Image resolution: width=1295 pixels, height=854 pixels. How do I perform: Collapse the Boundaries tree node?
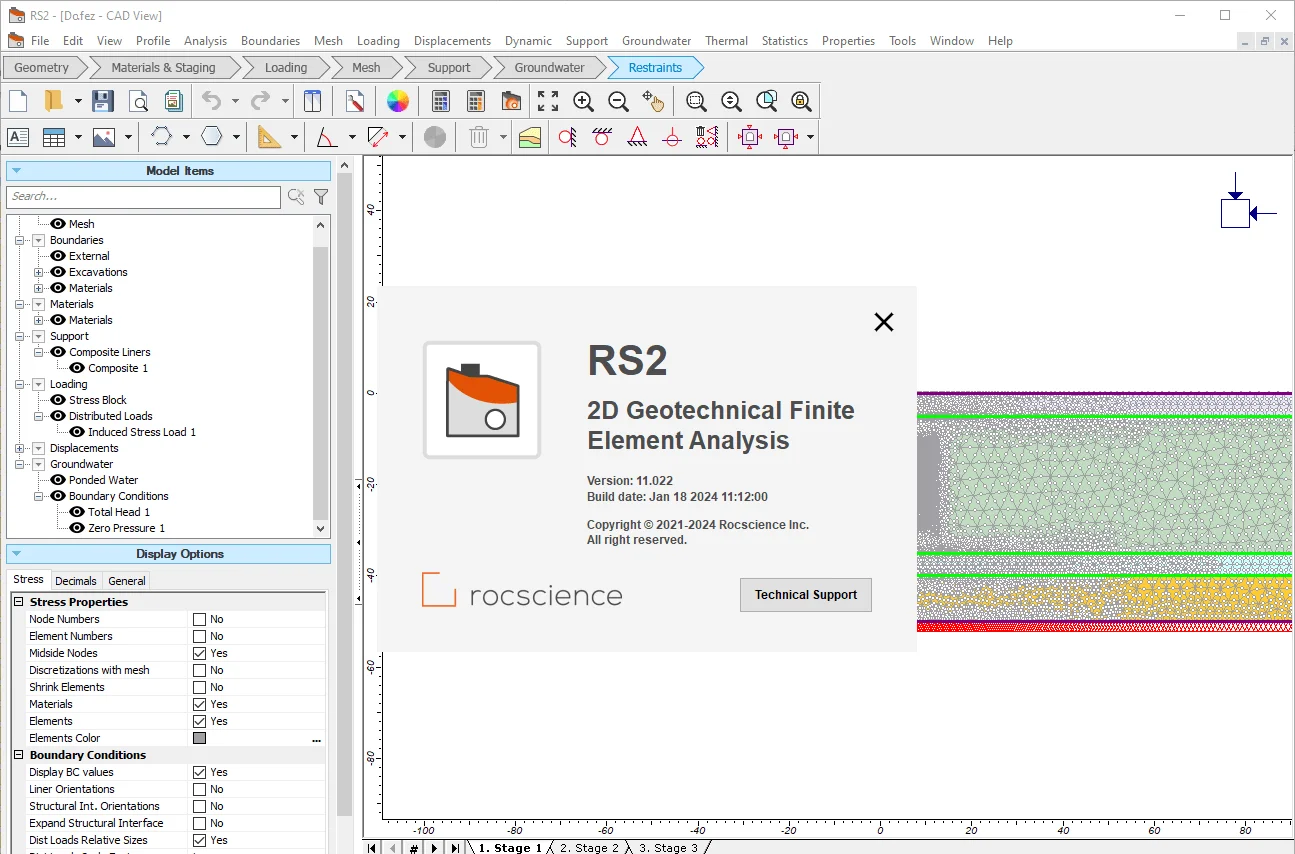pos(19,240)
